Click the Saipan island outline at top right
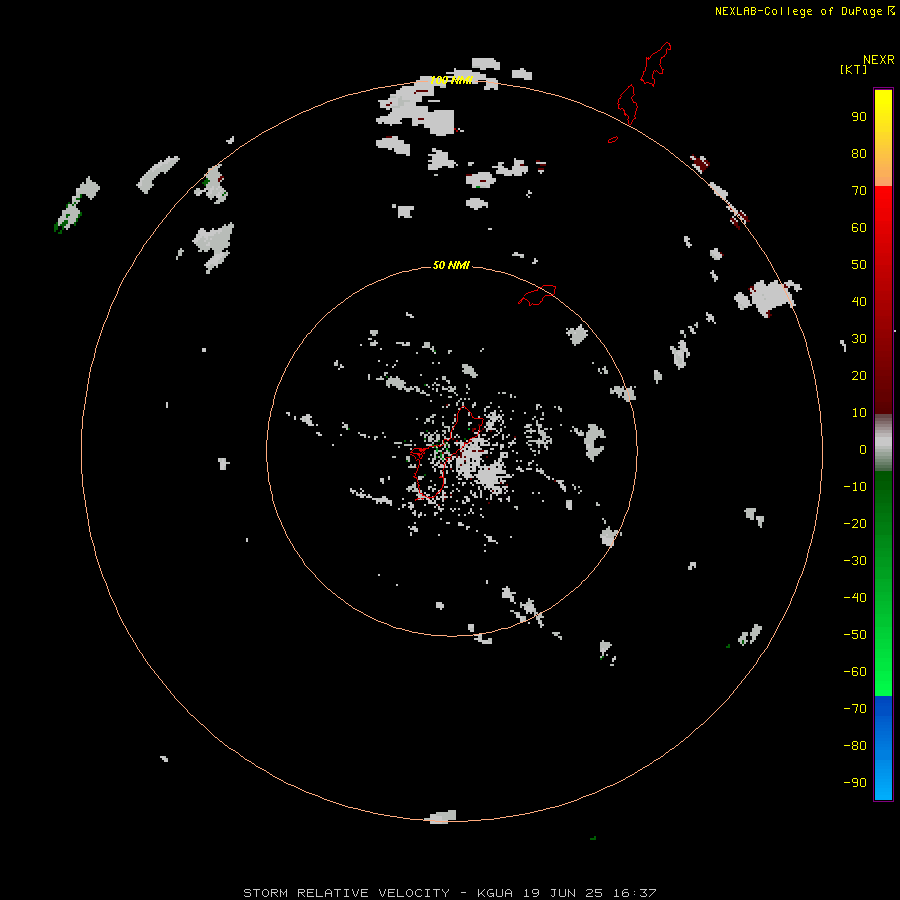The height and width of the screenshot is (900, 900). coord(655,64)
